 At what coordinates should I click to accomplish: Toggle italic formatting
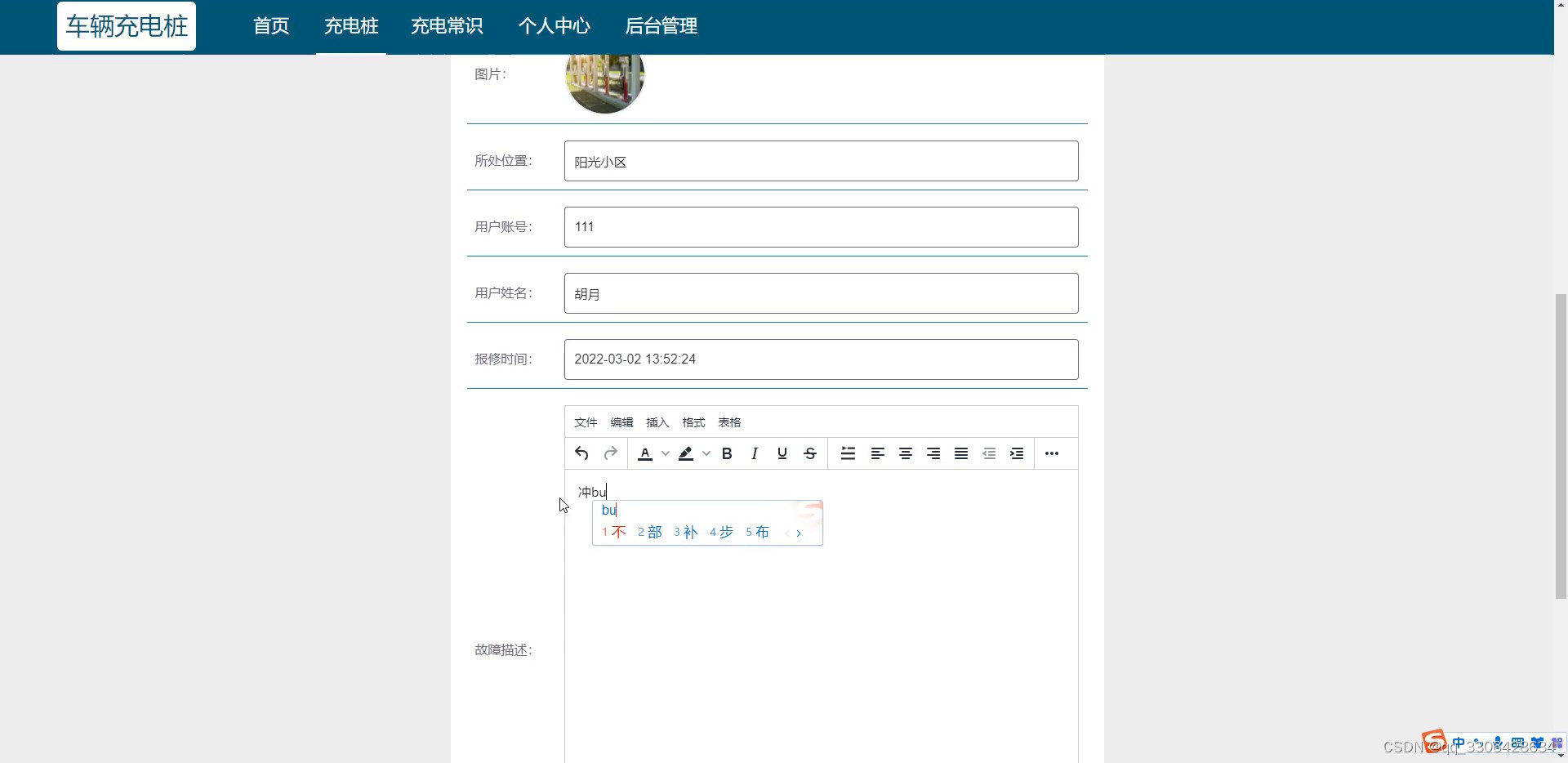pyautogui.click(x=755, y=453)
